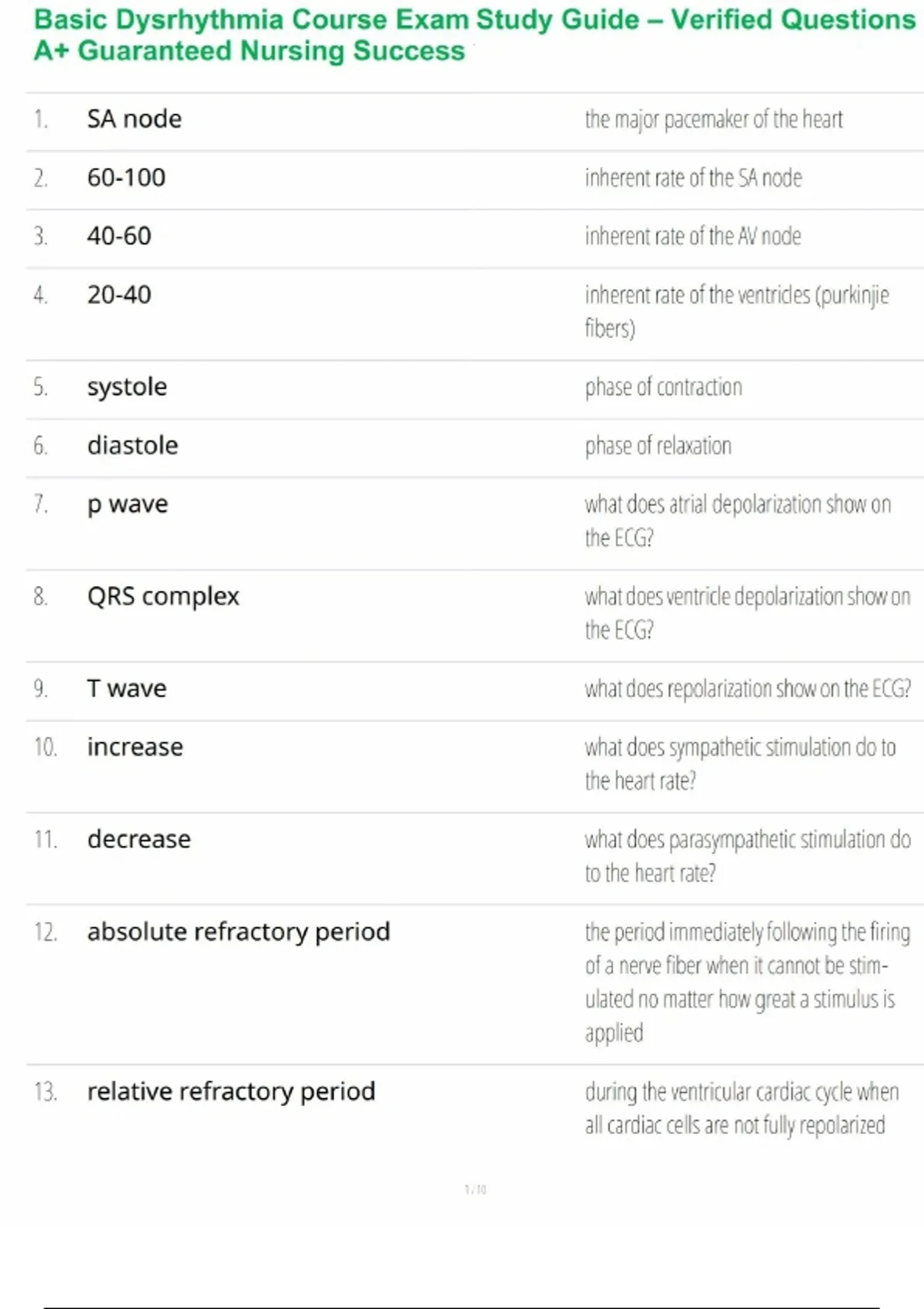This screenshot has height=1309, width=924.
Task: Click the "40-60" term in row 3
Action: pyautogui.click(x=119, y=236)
